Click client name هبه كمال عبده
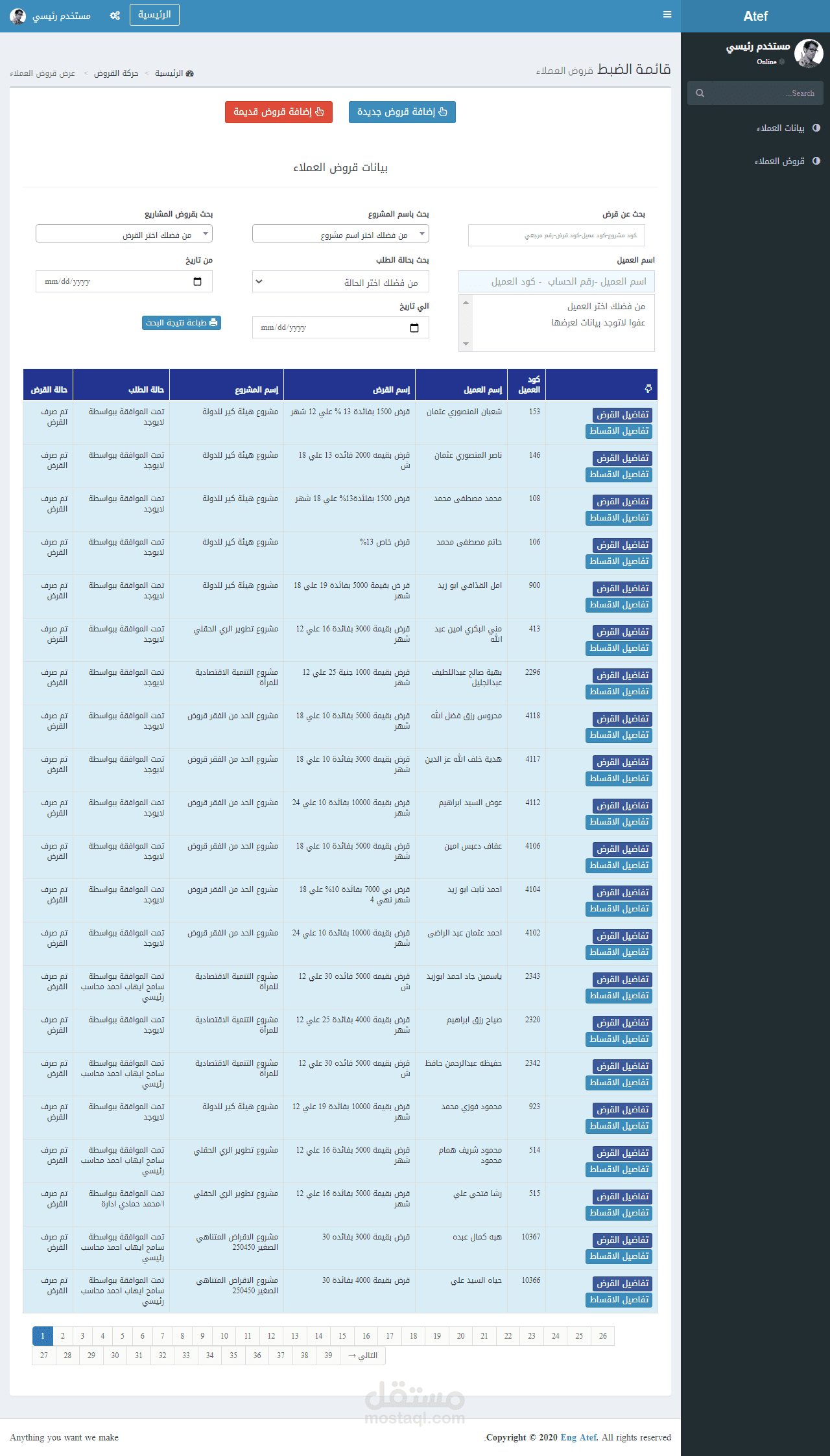830x1456 pixels. coord(477,1237)
